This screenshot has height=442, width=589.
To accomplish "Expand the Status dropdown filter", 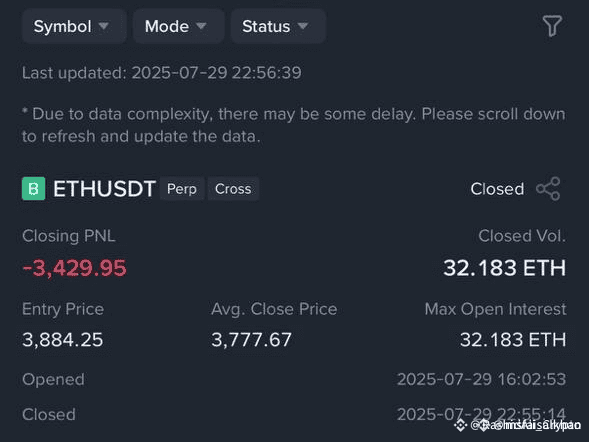I will point(278,26).
